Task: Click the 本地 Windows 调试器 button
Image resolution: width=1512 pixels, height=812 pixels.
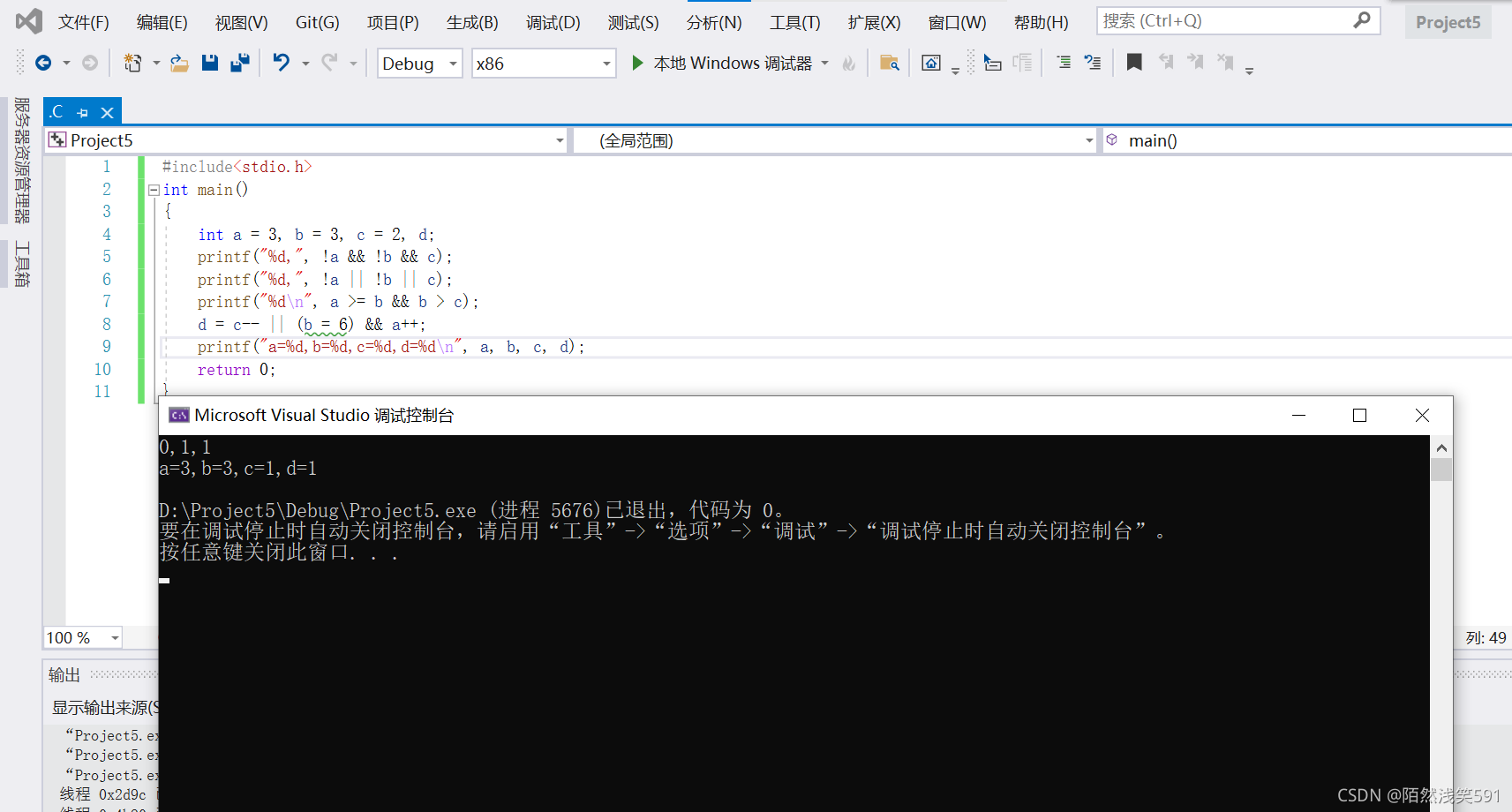Action: [733, 63]
